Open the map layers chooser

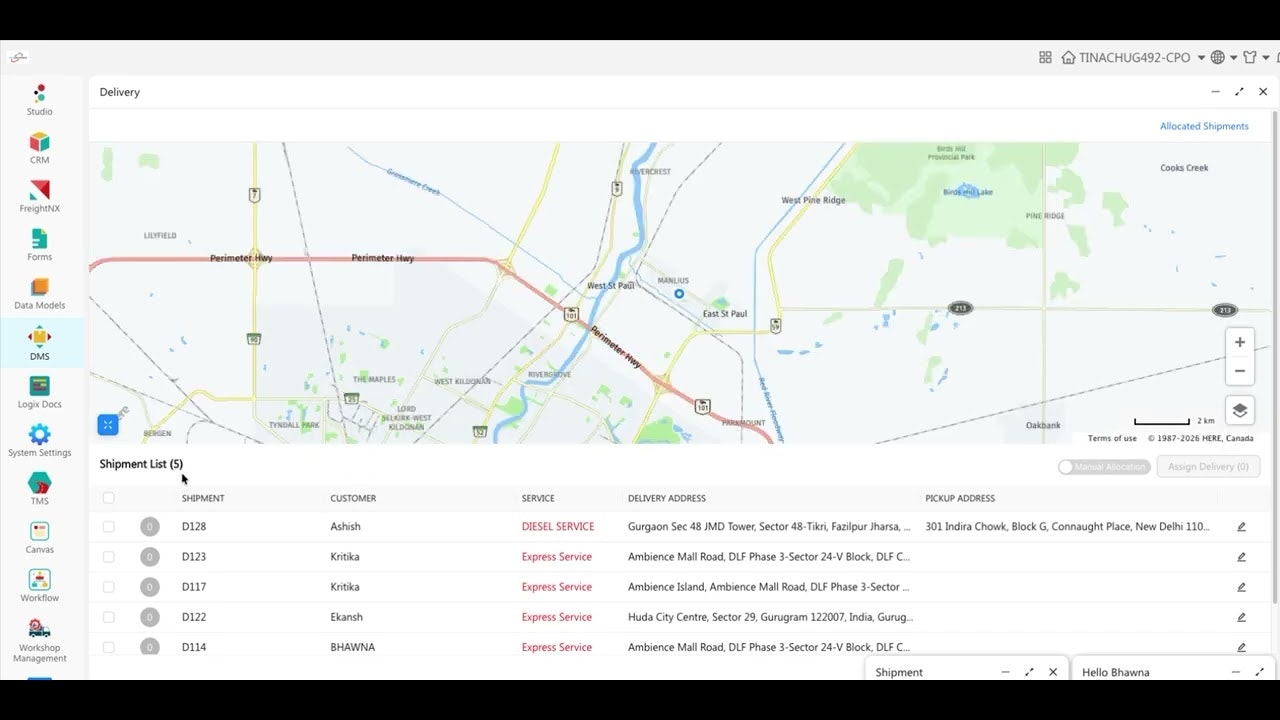click(1240, 410)
